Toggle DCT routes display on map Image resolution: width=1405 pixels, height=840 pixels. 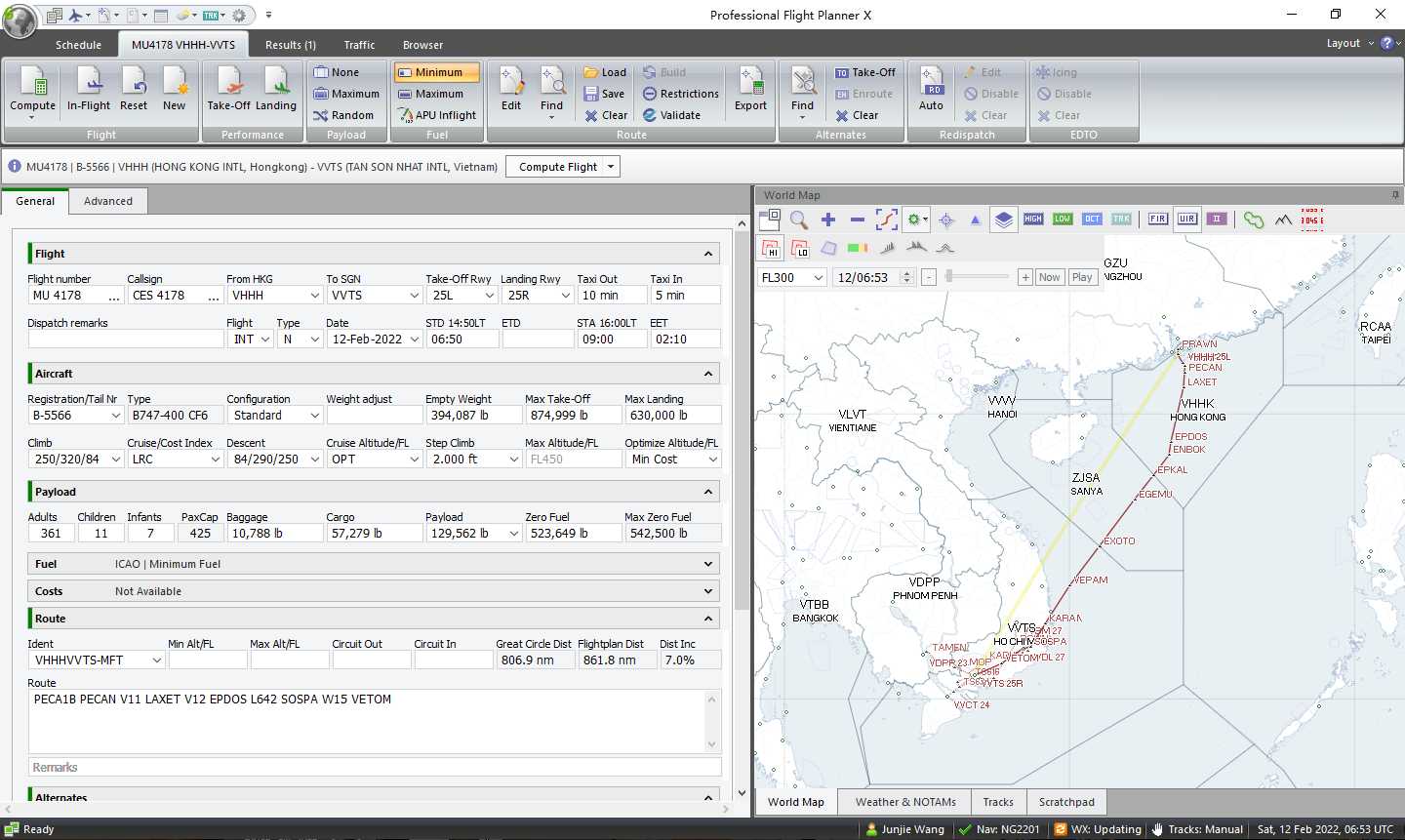pos(1092,220)
